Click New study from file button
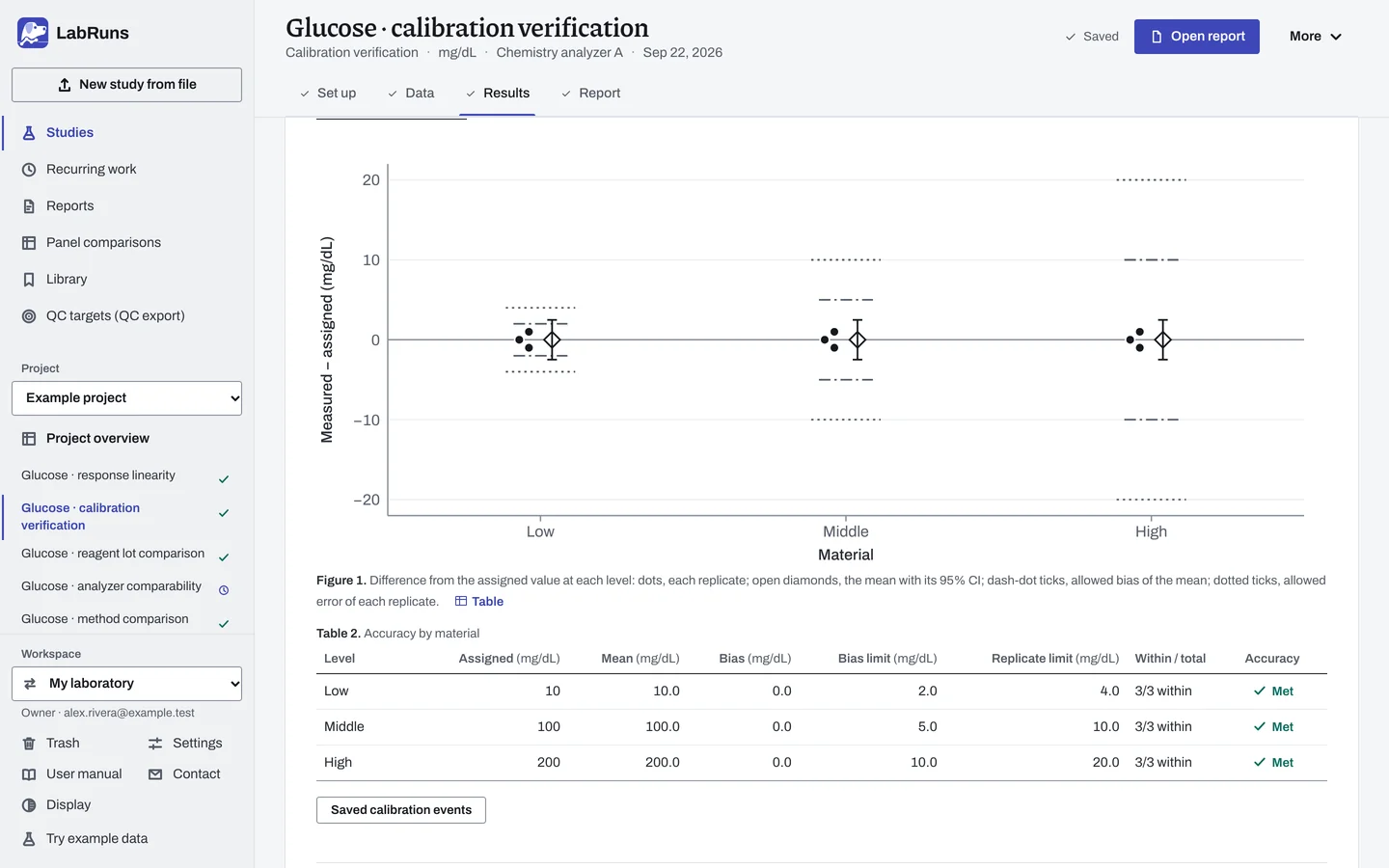Screen dimensions: 1389x868 tap(126, 85)
